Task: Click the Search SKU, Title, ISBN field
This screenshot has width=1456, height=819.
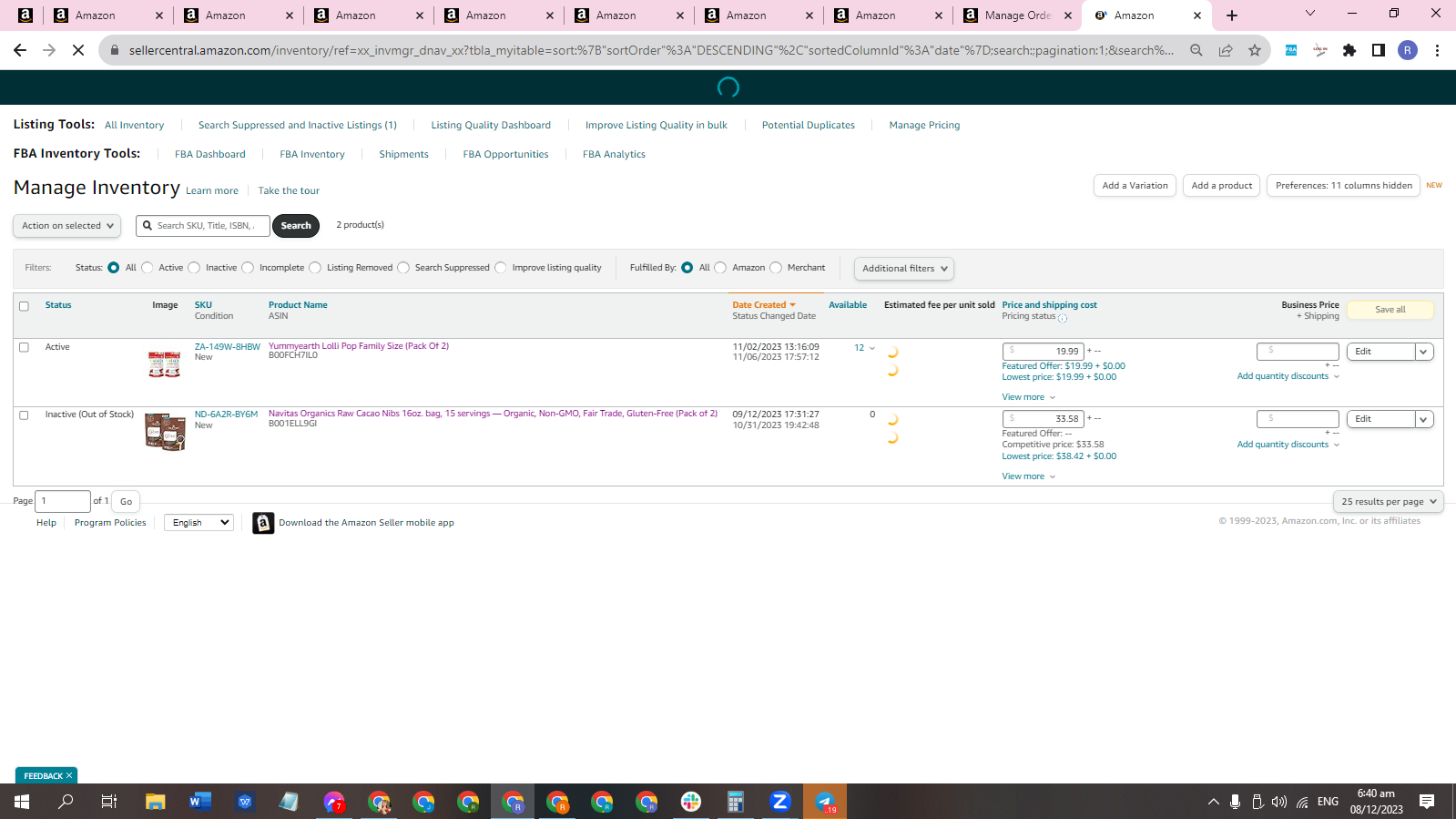Action: [x=203, y=226]
